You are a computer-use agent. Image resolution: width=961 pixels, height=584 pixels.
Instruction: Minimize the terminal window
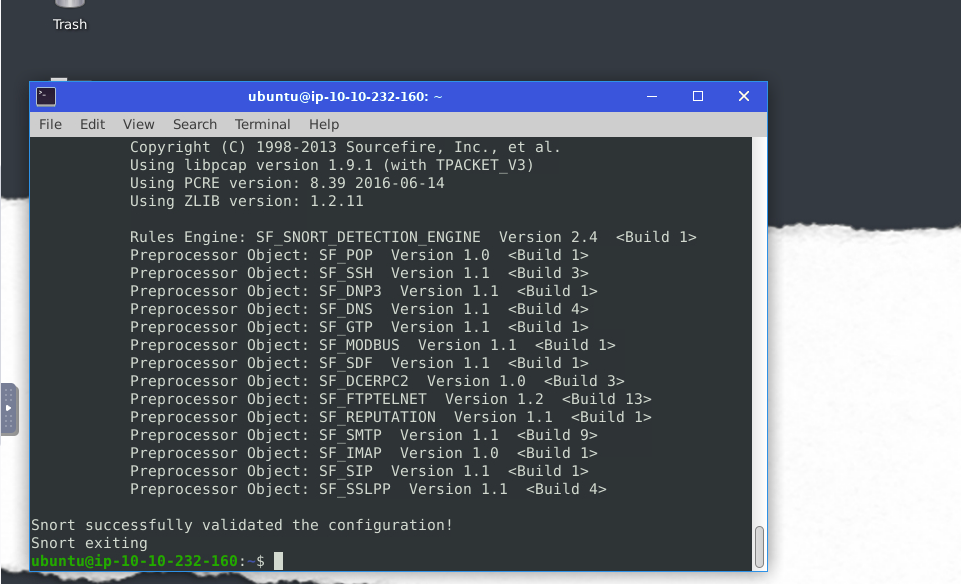click(653, 97)
